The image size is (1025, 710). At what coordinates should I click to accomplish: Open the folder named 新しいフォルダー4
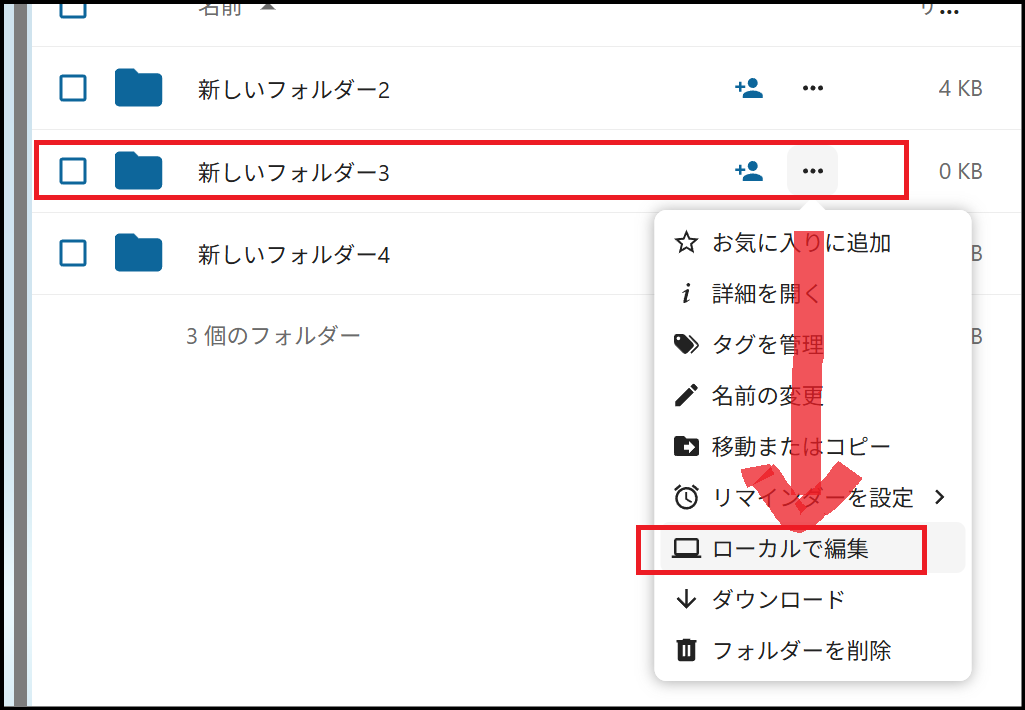coord(293,254)
